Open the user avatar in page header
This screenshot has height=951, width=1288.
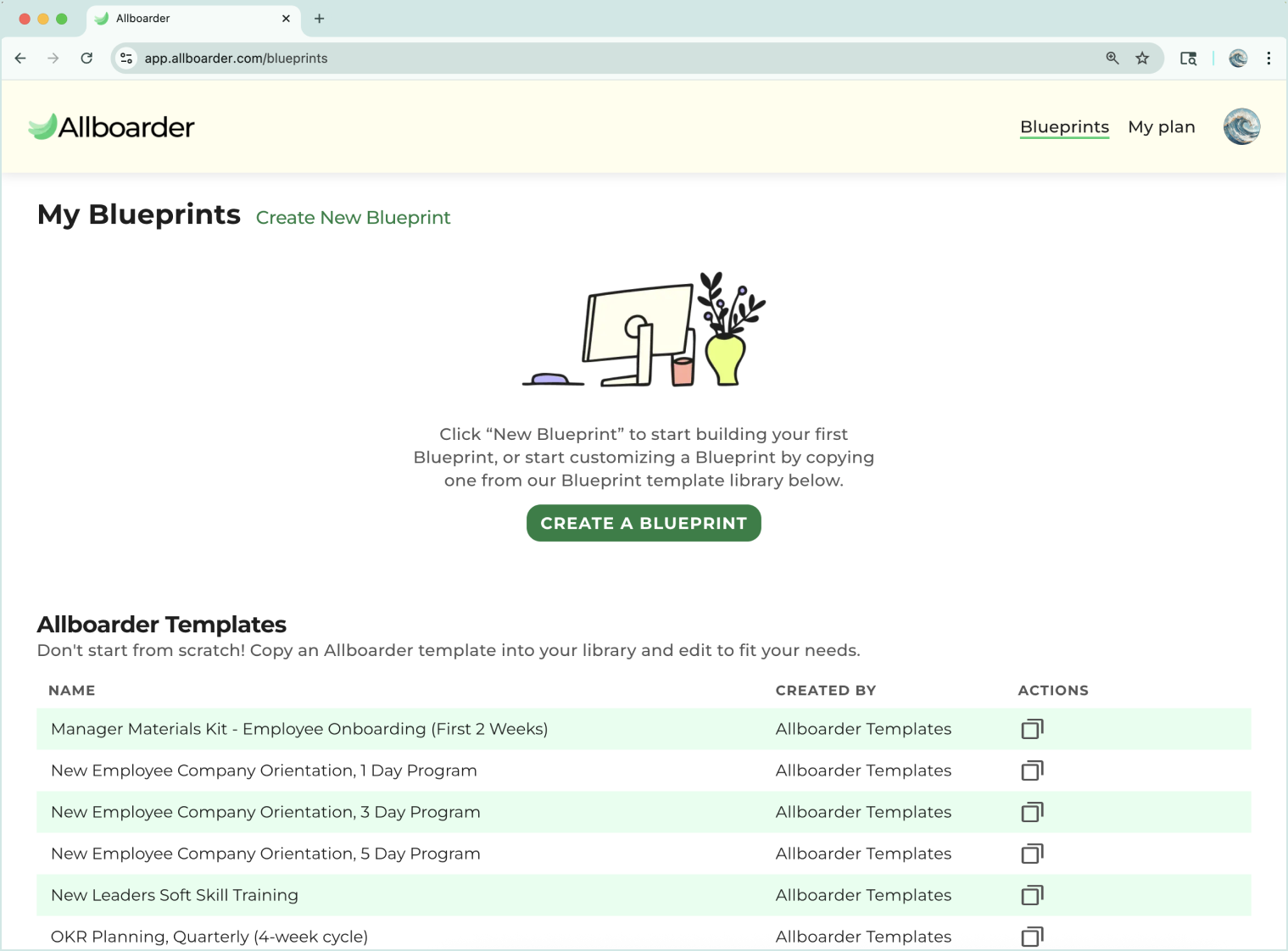pyautogui.click(x=1241, y=127)
